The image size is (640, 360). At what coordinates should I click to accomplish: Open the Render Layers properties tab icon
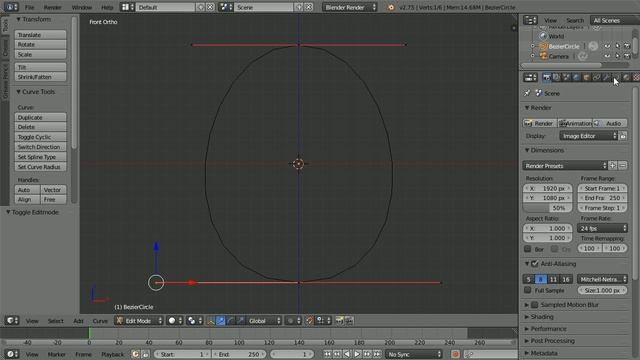click(556, 77)
